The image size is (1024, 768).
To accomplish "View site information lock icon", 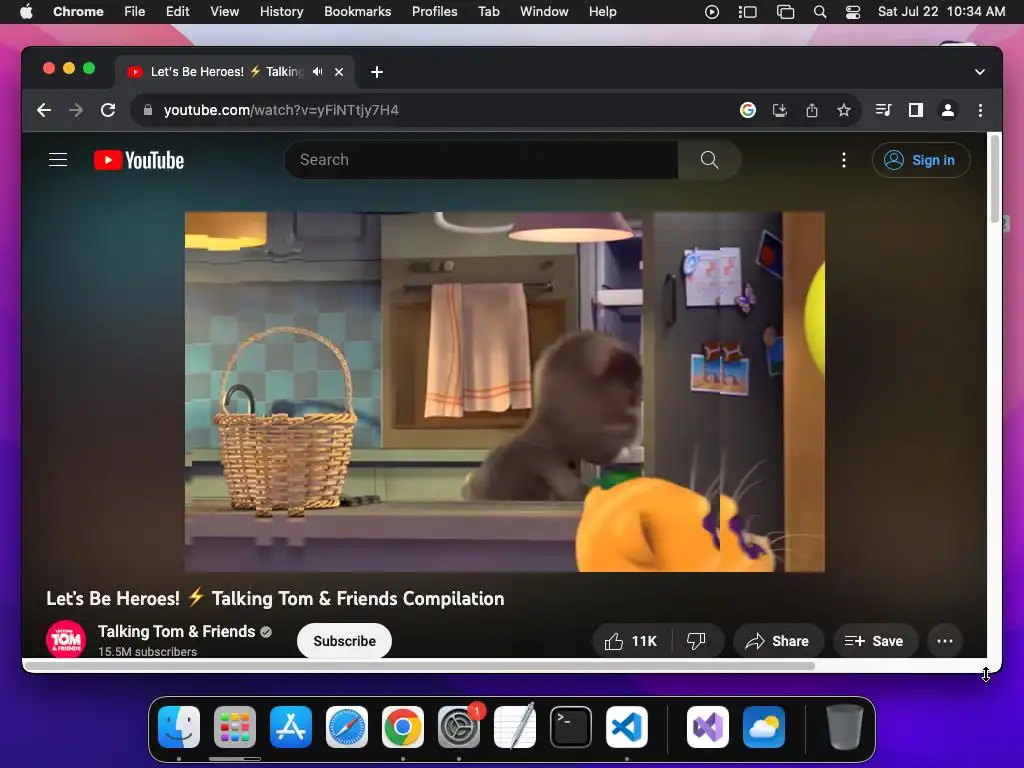I will (x=148, y=110).
